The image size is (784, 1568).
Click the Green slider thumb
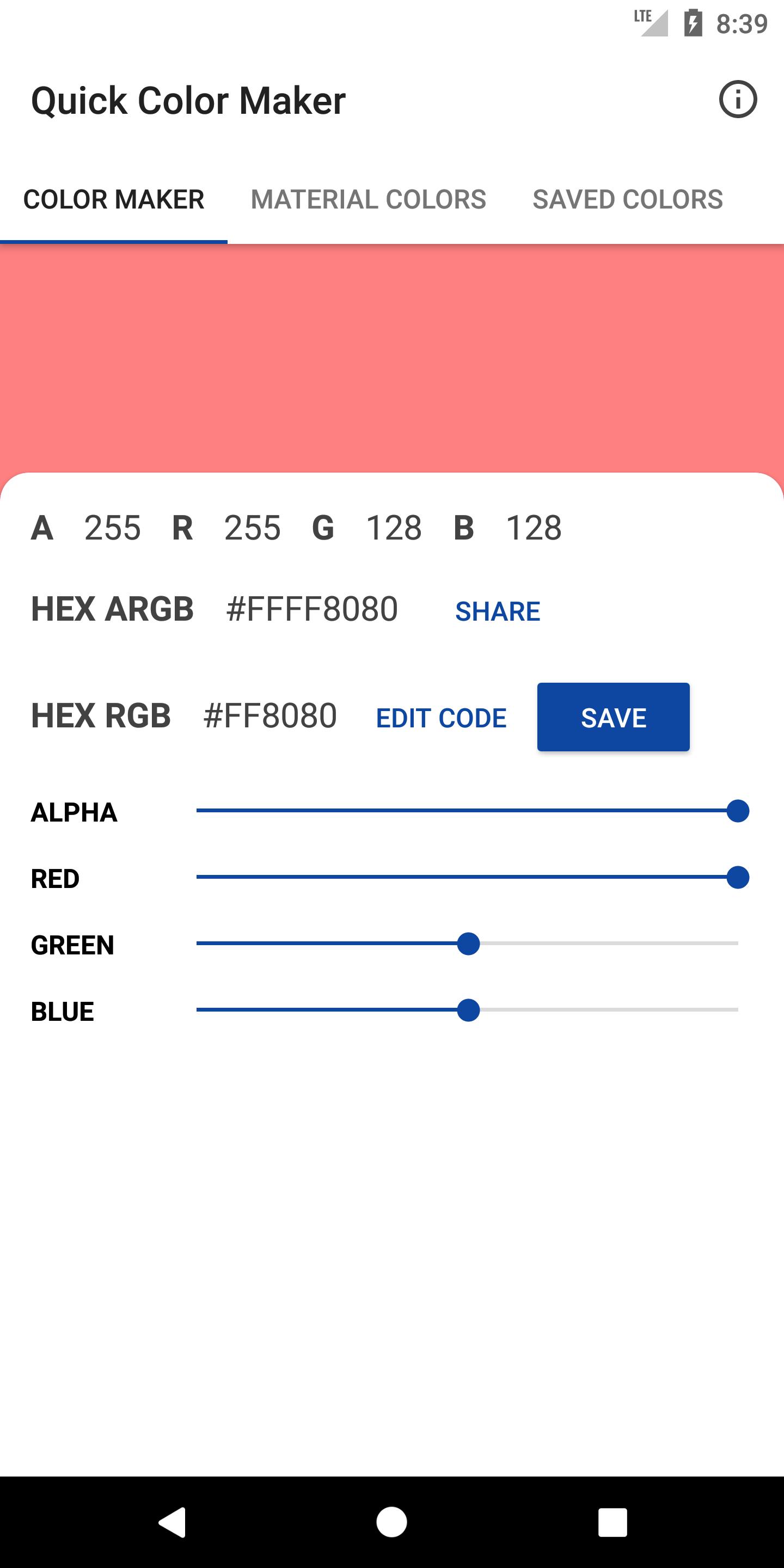468,944
